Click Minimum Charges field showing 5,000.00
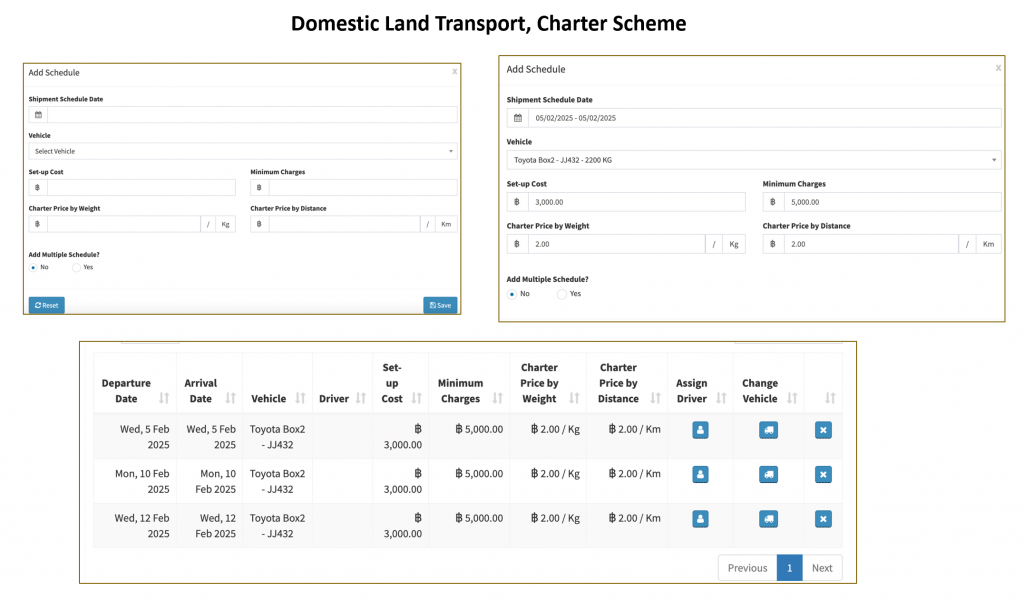 [893, 202]
